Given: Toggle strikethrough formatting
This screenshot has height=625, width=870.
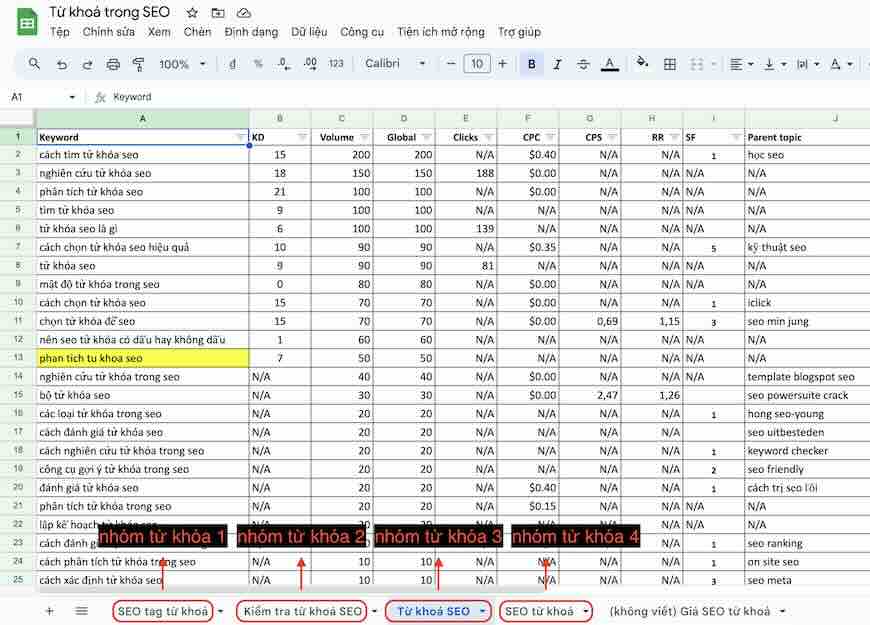Looking at the screenshot, I should [583, 64].
